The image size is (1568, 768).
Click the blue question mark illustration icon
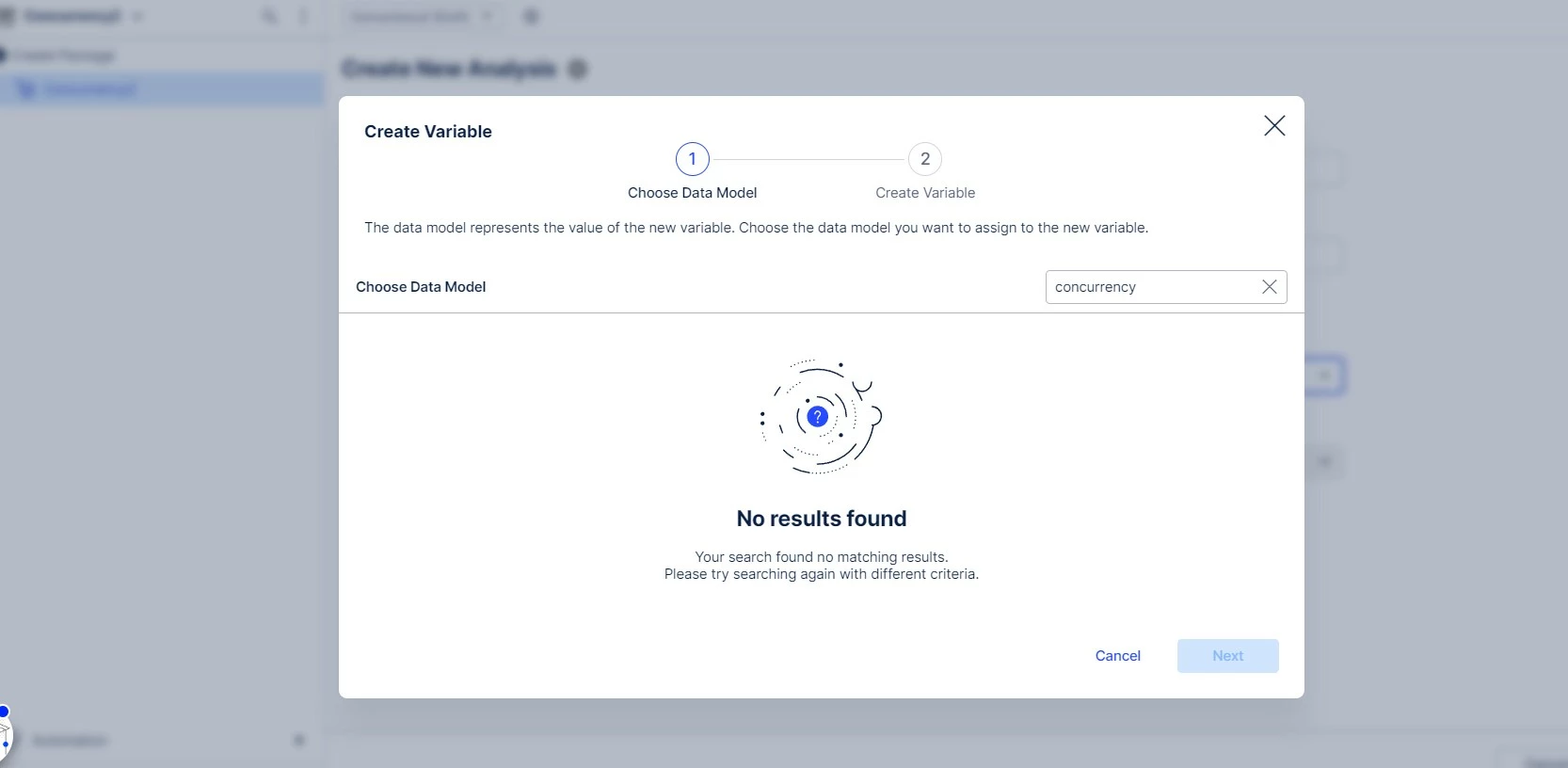pyautogui.click(x=818, y=416)
